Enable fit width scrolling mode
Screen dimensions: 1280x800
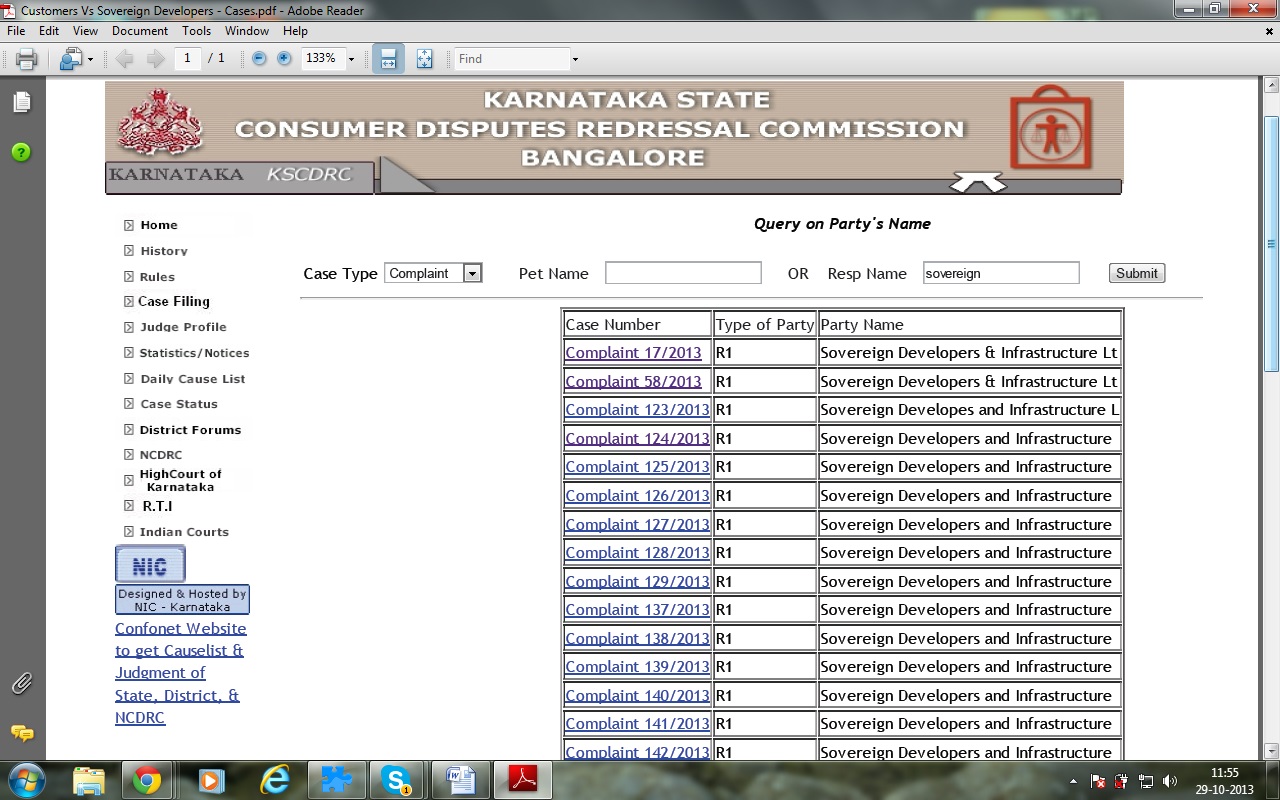pyautogui.click(x=388, y=59)
